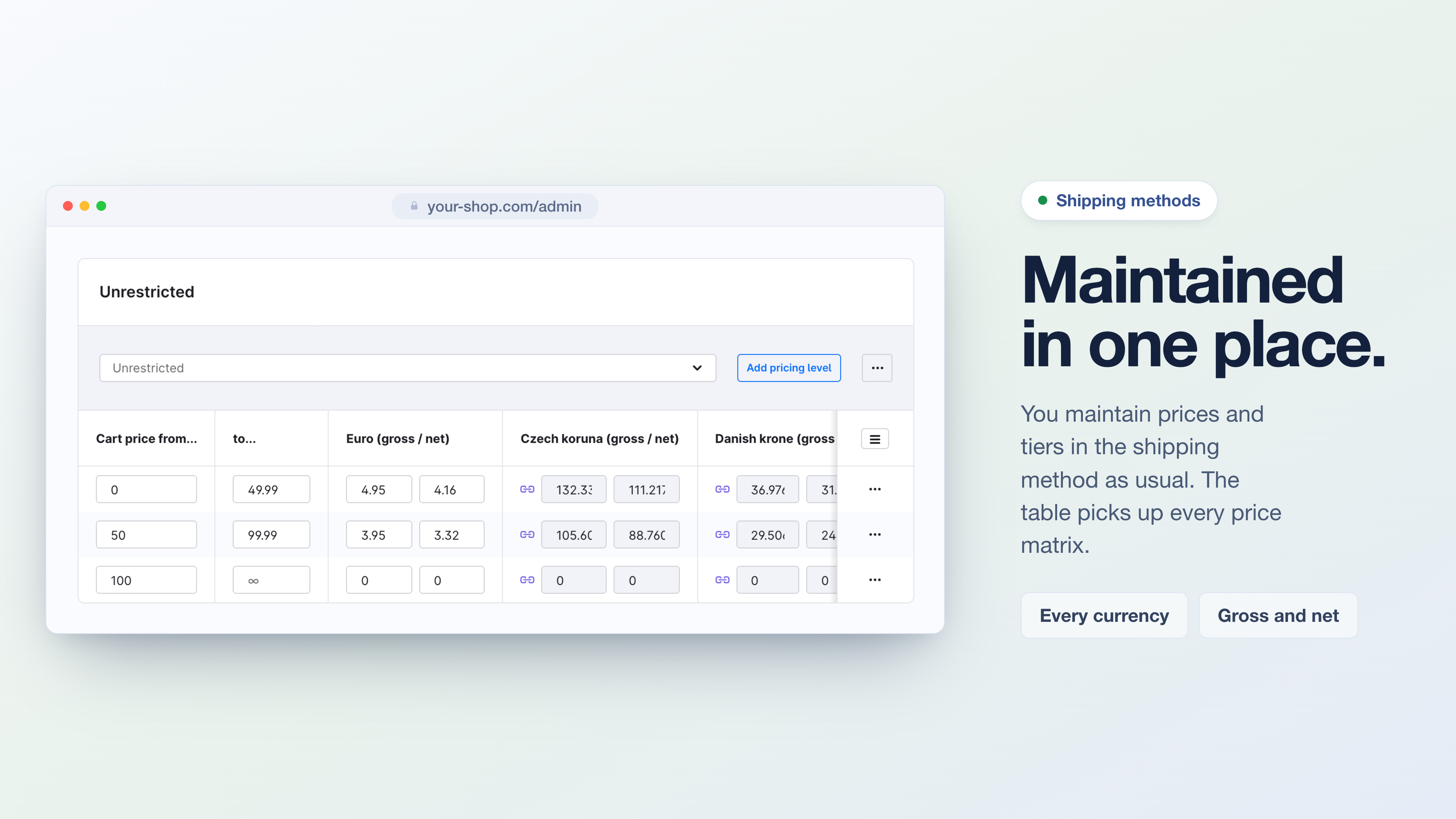Edit the cart price from field showing 100
This screenshot has width=1456, height=819.
pos(146,580)
